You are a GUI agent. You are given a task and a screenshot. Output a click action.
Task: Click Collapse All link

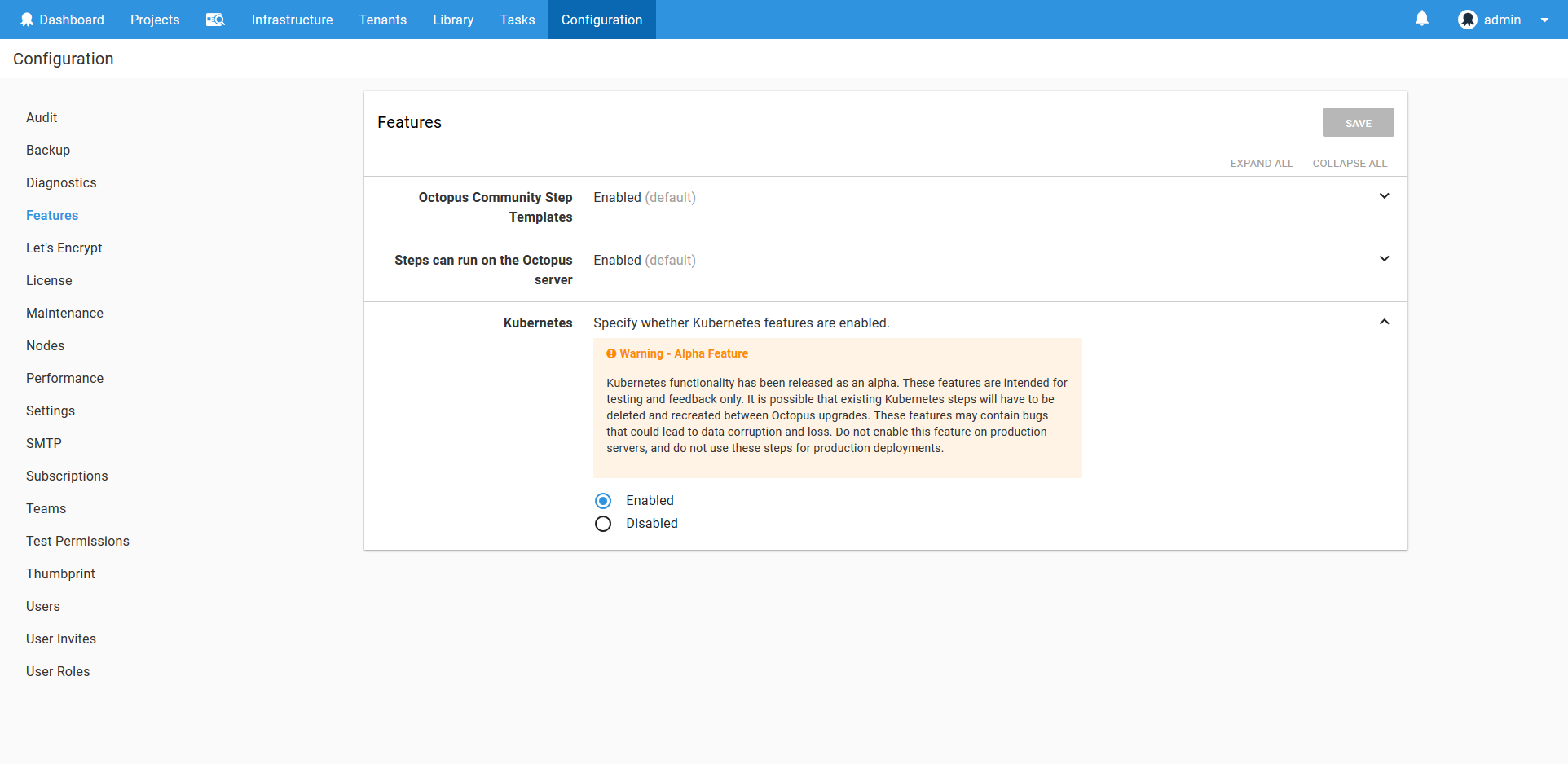pyautogui.click(x=1350, y=164)
